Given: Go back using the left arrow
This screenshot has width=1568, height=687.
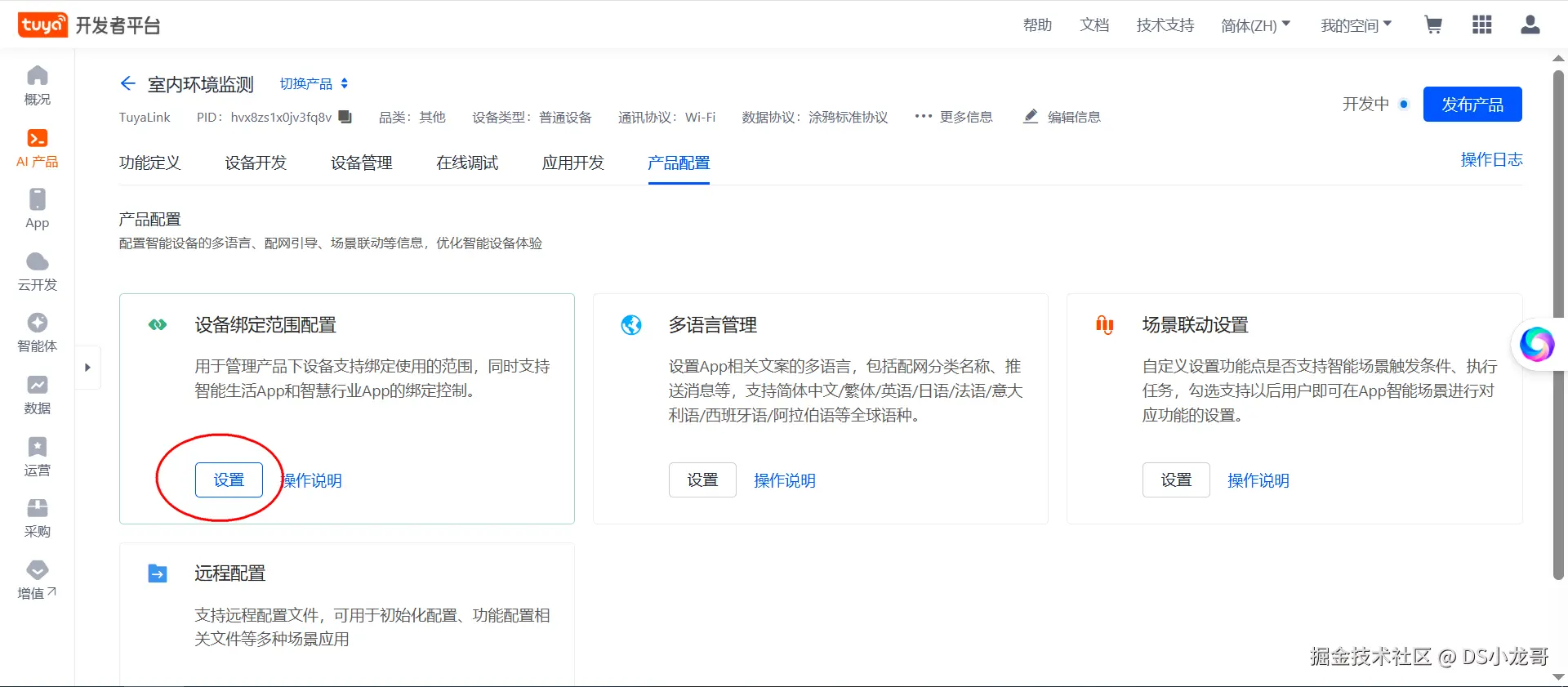Looking at the screenshot, I should tap(127, 83).
